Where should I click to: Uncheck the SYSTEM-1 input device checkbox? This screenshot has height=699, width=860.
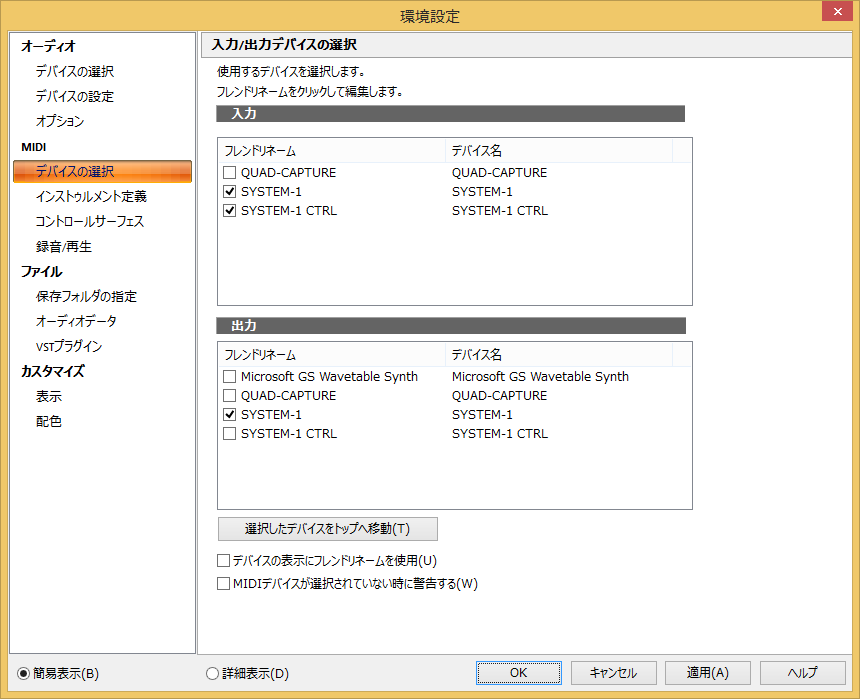click(230, 191)
